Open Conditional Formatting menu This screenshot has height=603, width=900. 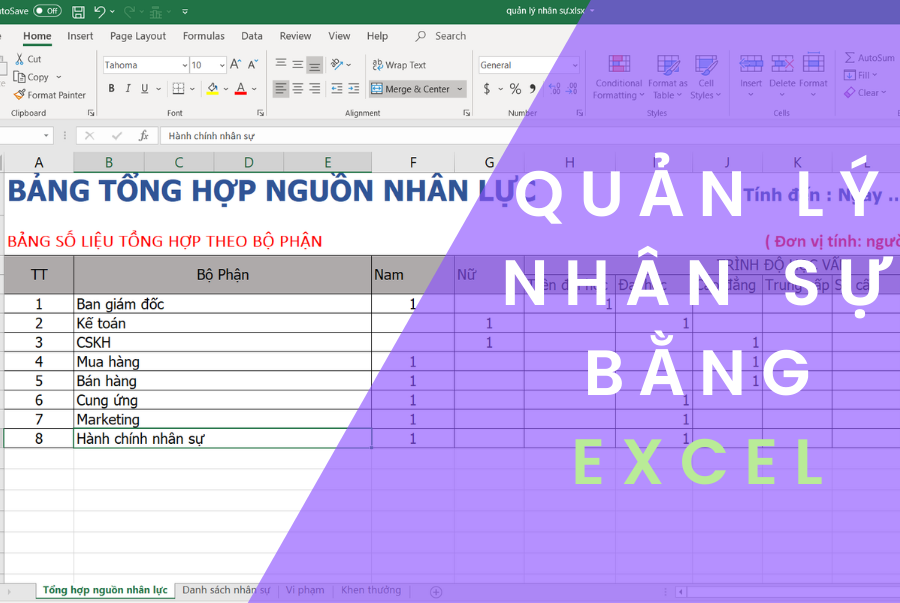619,77
